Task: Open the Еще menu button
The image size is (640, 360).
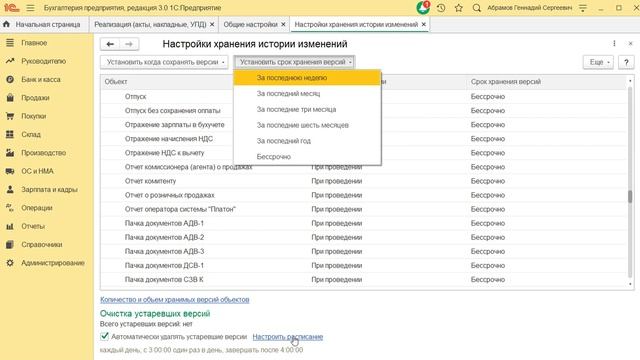Action: click(598, 62)
